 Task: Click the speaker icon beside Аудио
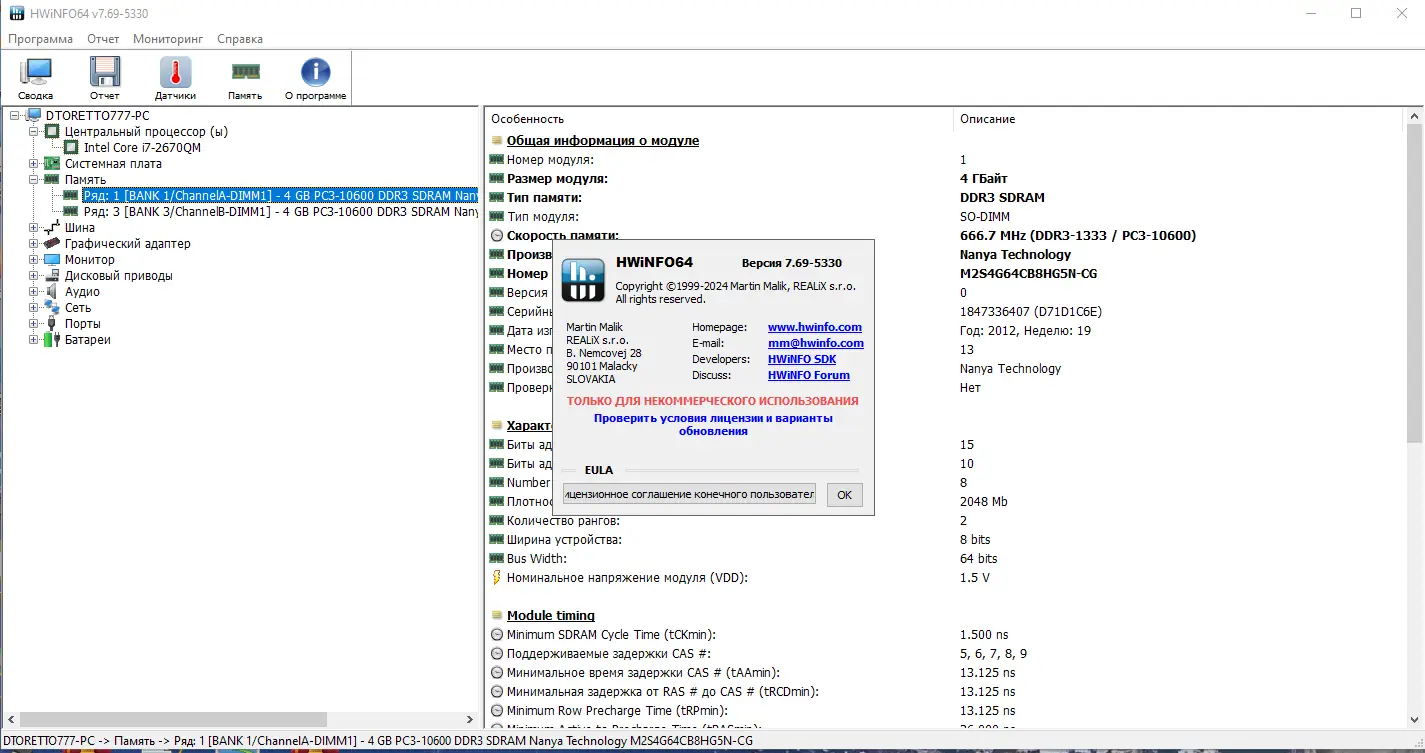coord(53,292)
